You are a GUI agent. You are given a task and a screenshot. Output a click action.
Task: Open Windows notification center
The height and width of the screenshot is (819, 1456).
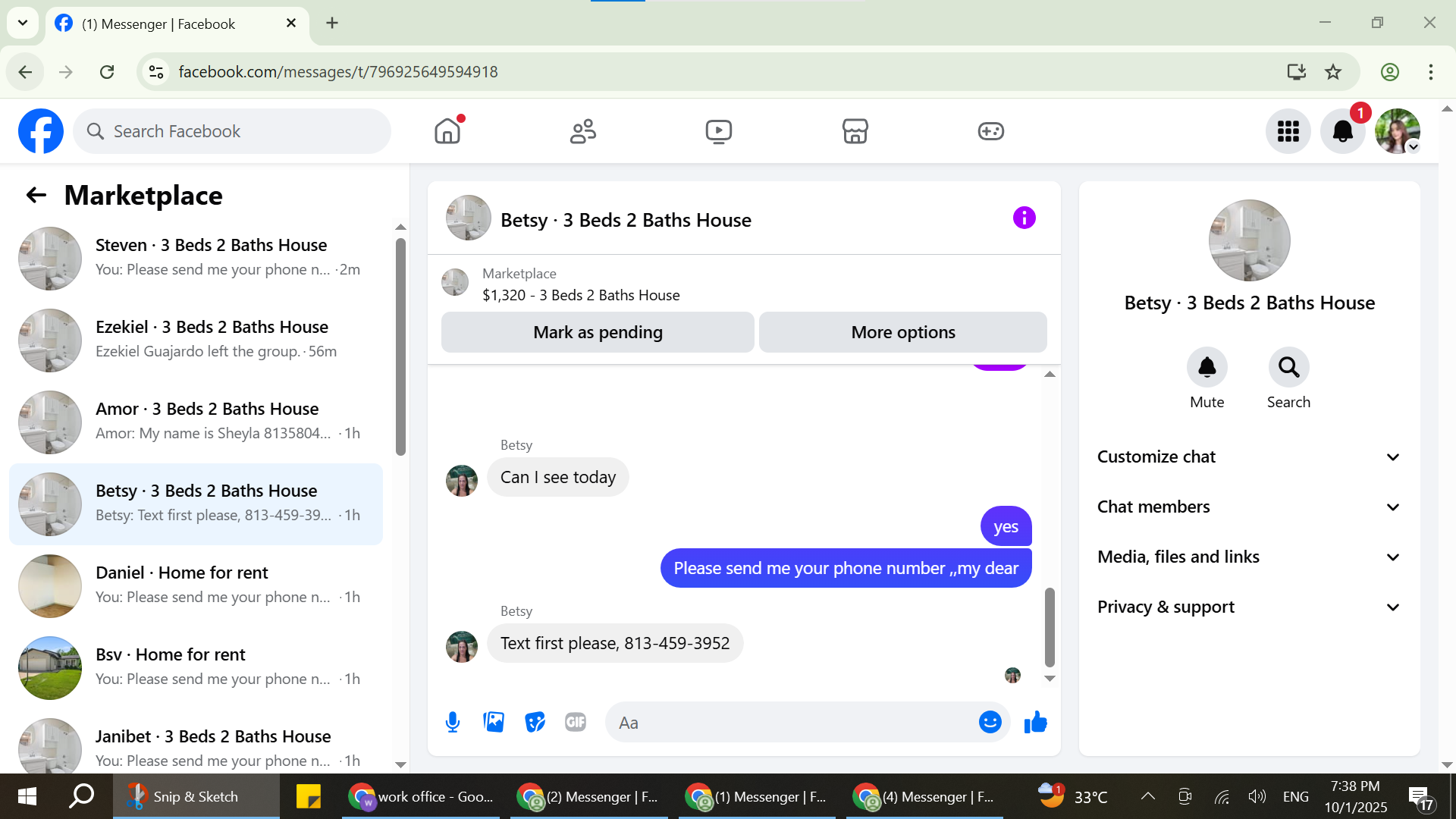tap(1420, 796)
